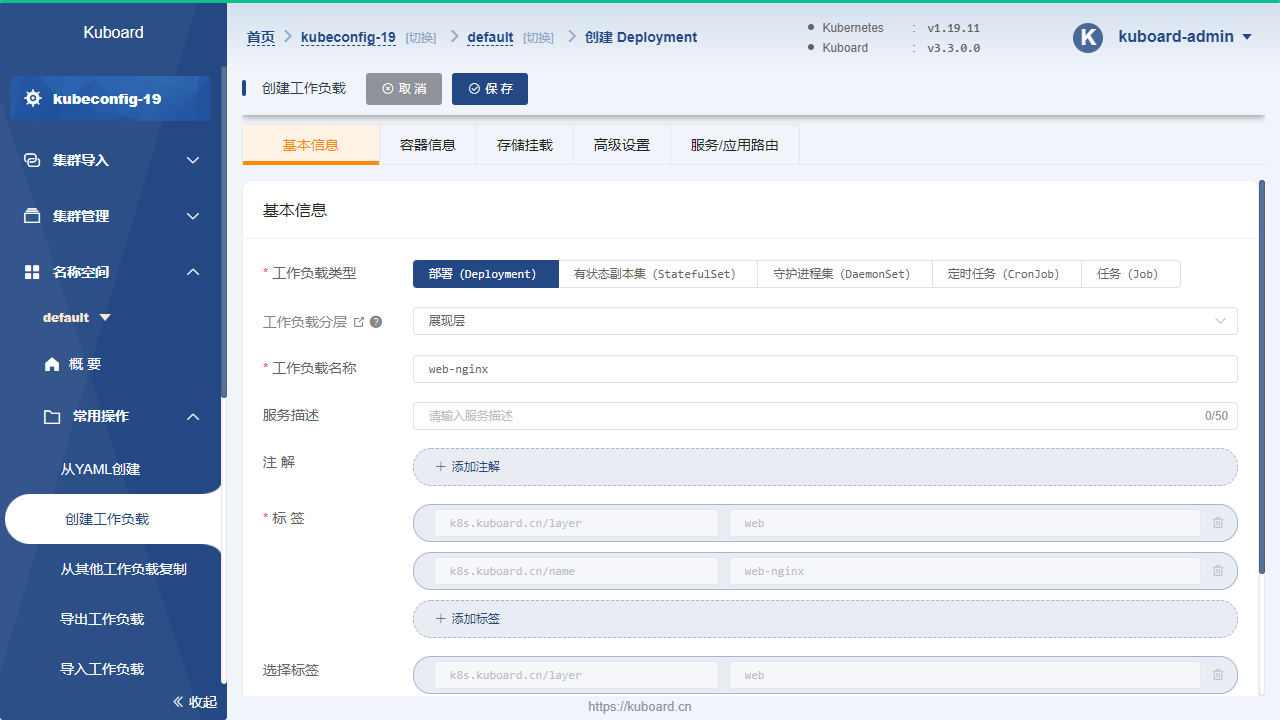
Task: Click the 常用操作 folder icon
Action: (52, 416)
